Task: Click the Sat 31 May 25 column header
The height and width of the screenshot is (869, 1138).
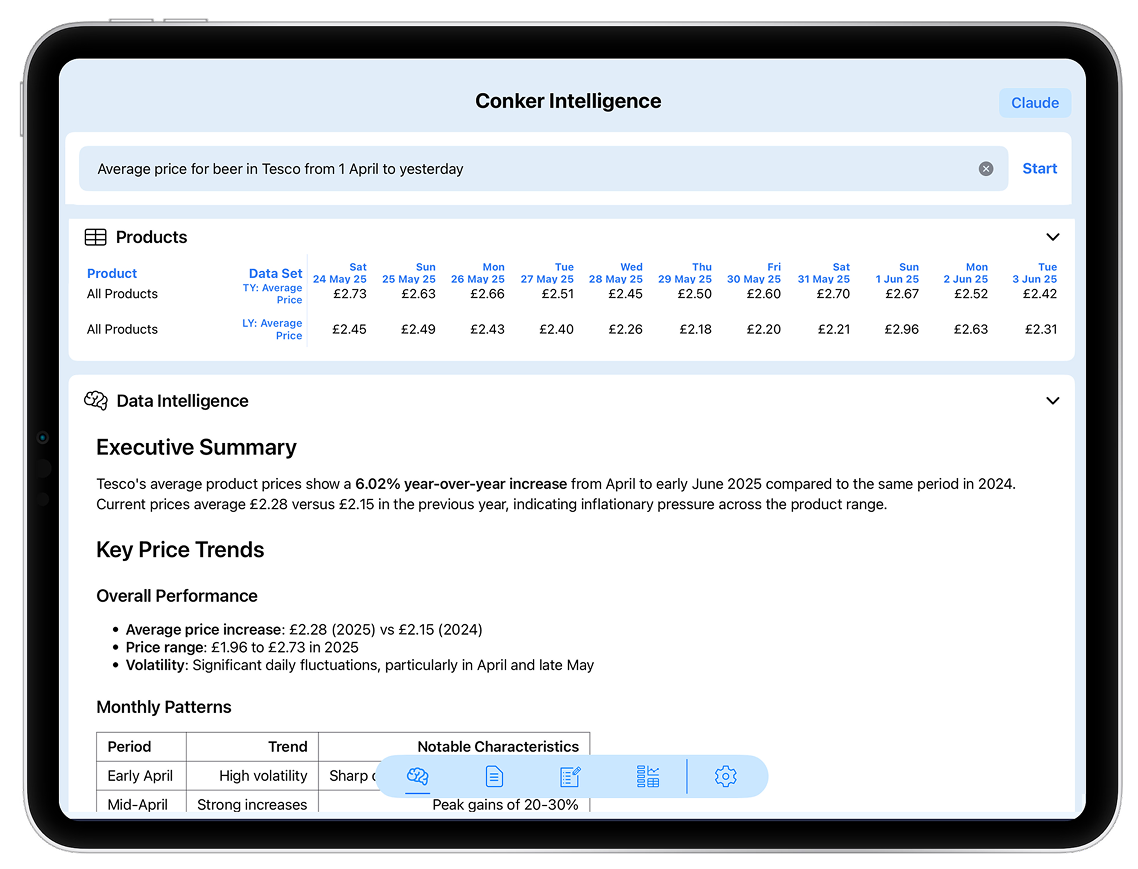Action: pyautogui.click(x=824, y=273)
